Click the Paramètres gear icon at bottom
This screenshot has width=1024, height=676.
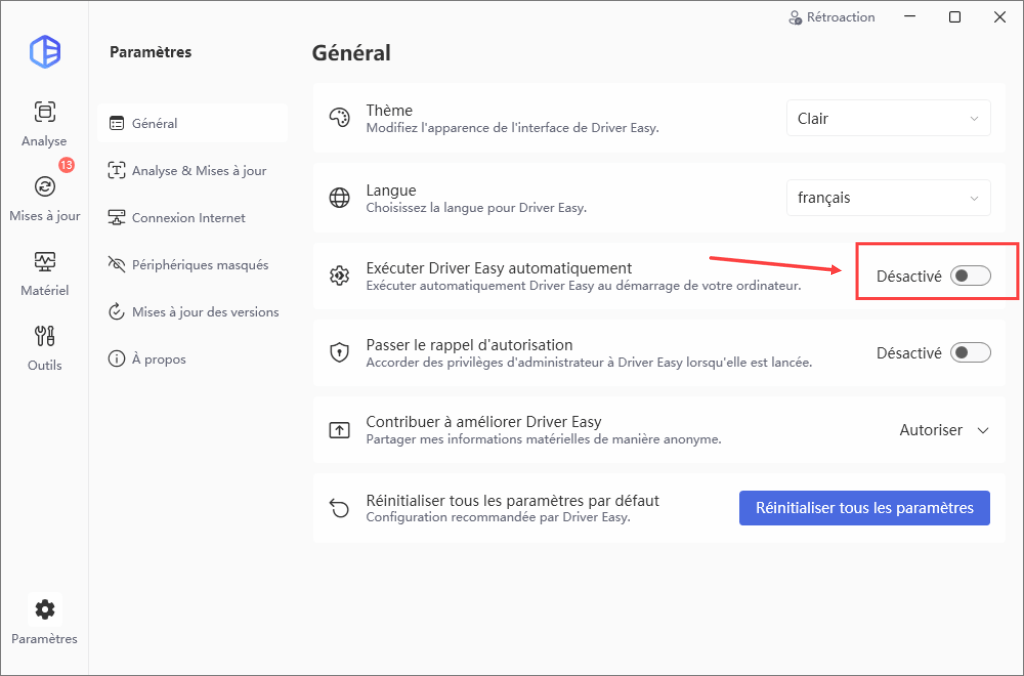(x=44, y=609)
